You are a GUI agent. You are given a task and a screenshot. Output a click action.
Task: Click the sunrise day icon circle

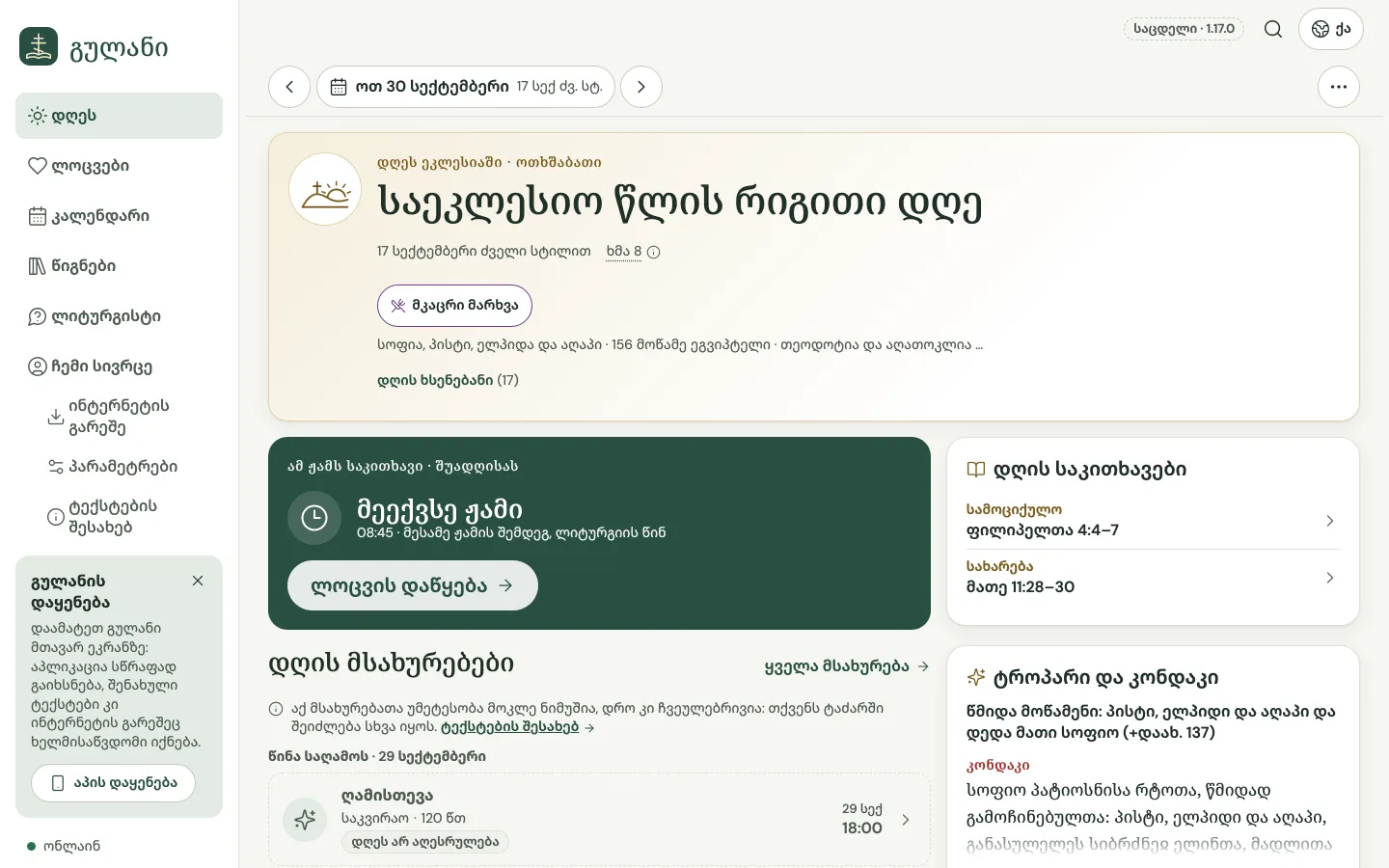(x=325, y=189)
